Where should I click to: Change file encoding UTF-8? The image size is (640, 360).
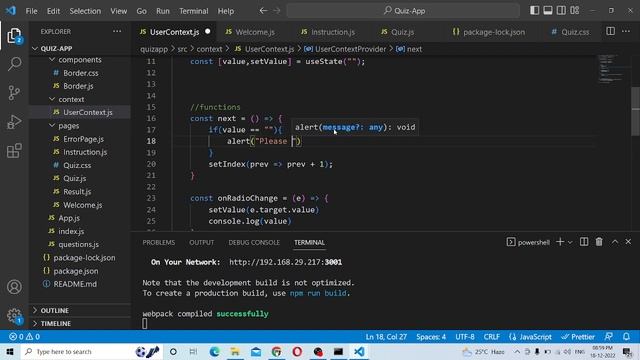tap(465, 337)
